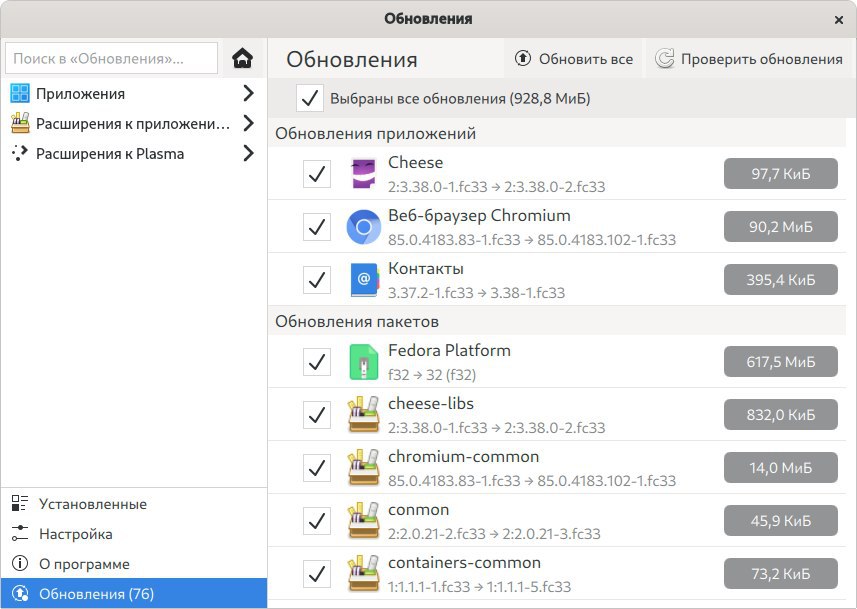Uncheck the chromium-common checkbox
857x609 pixels.
tap(317, 468)
